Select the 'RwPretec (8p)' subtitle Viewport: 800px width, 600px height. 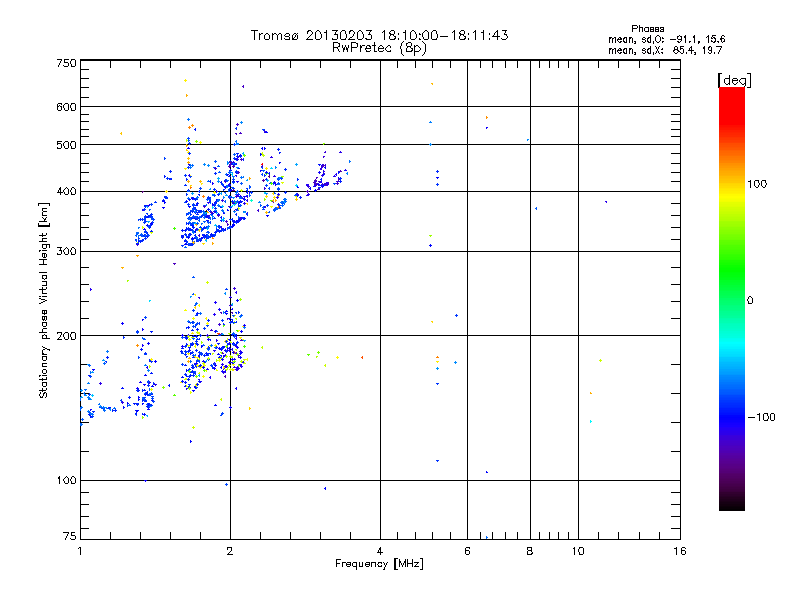tap(379, 48)
